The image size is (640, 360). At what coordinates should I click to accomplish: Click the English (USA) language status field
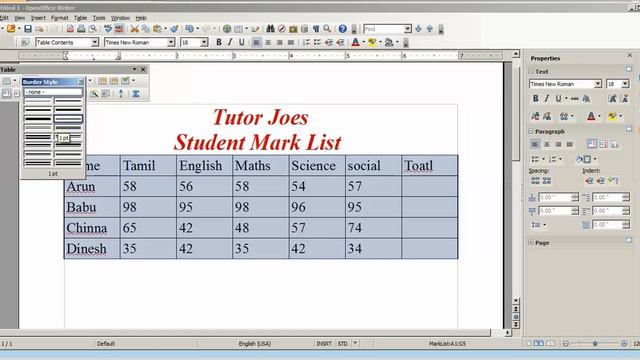pos(255,344)
